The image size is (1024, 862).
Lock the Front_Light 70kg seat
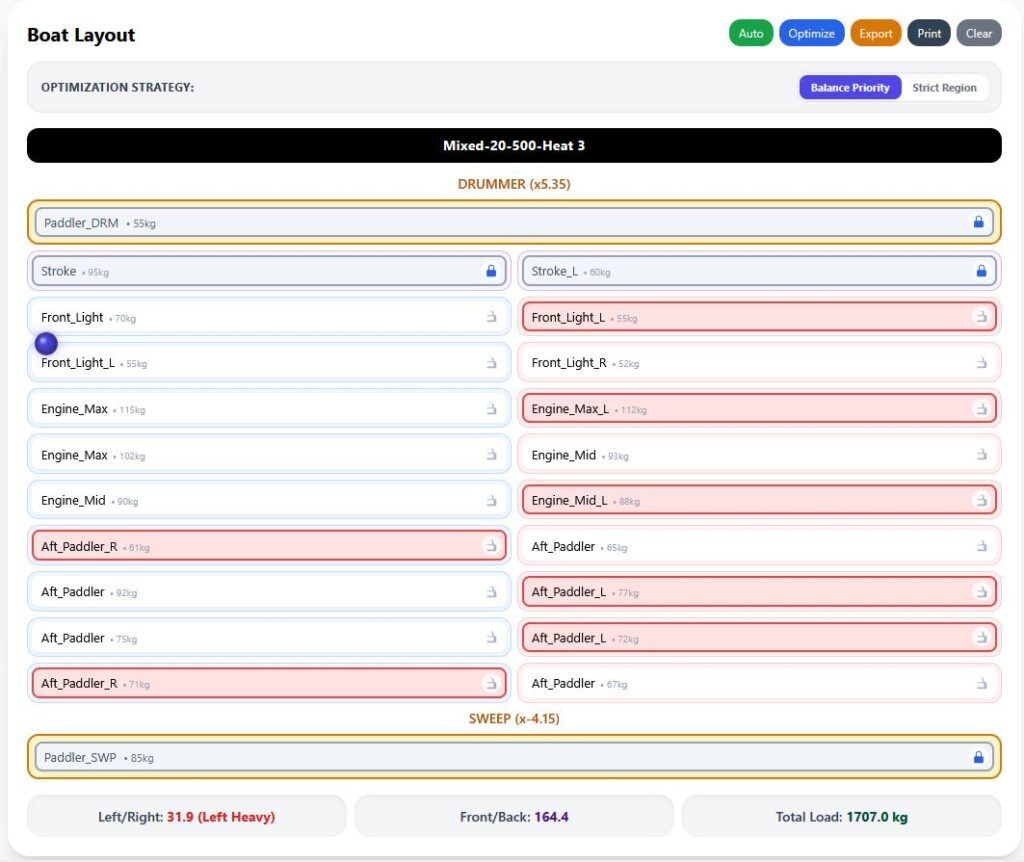491,317
